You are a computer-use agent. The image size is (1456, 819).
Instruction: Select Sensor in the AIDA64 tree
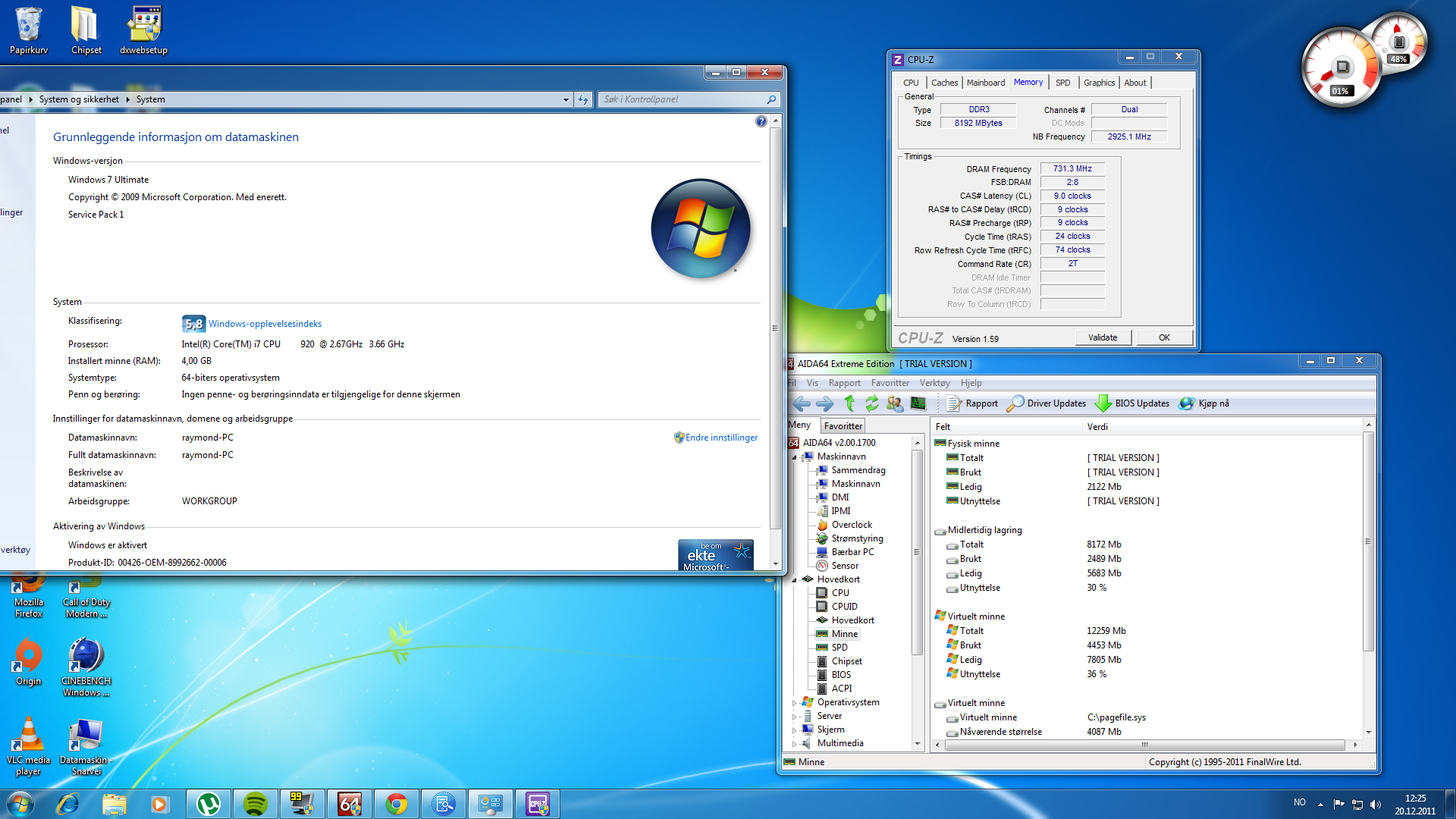845,566
